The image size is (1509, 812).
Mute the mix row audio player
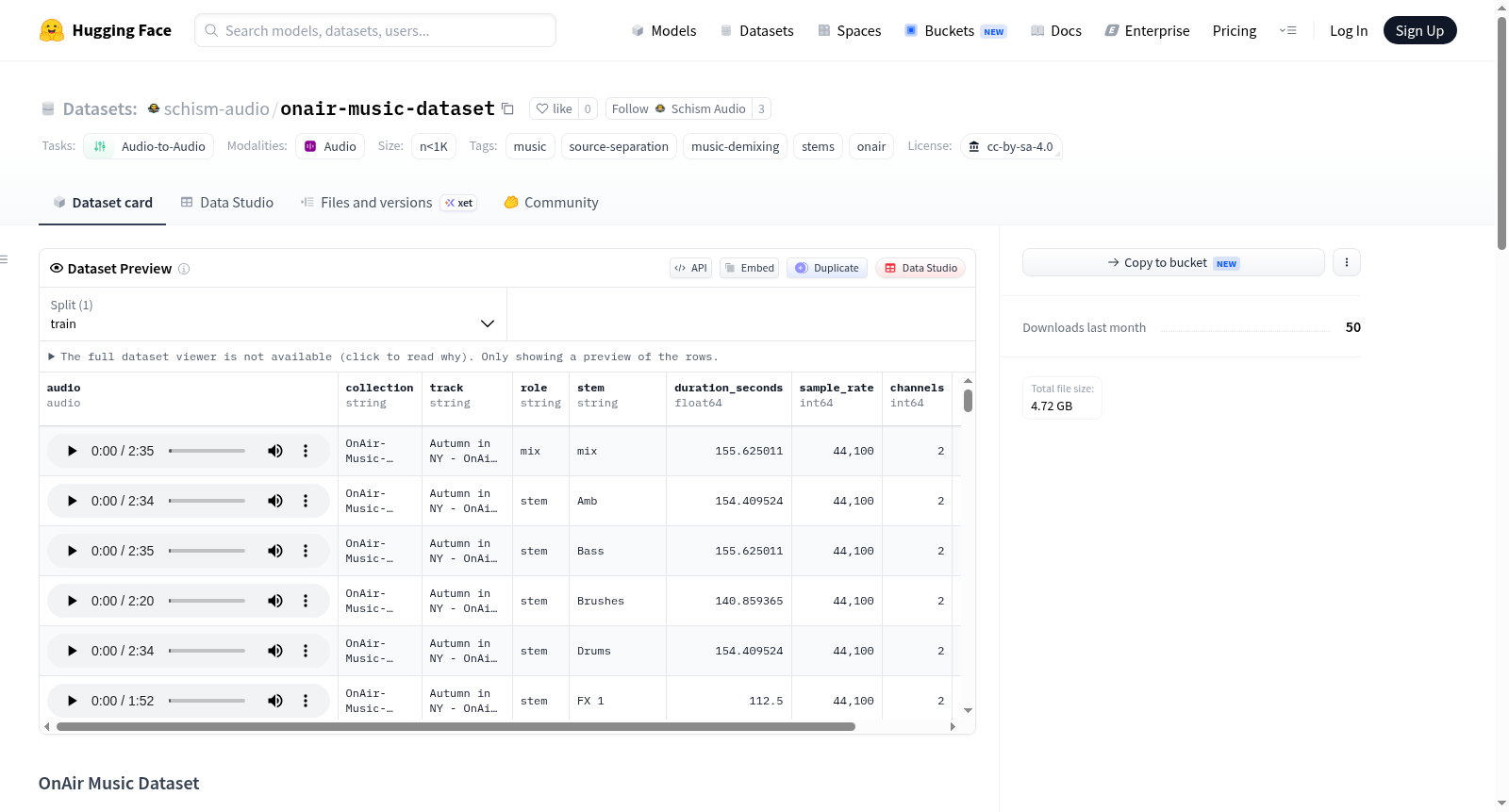[275, 451]
